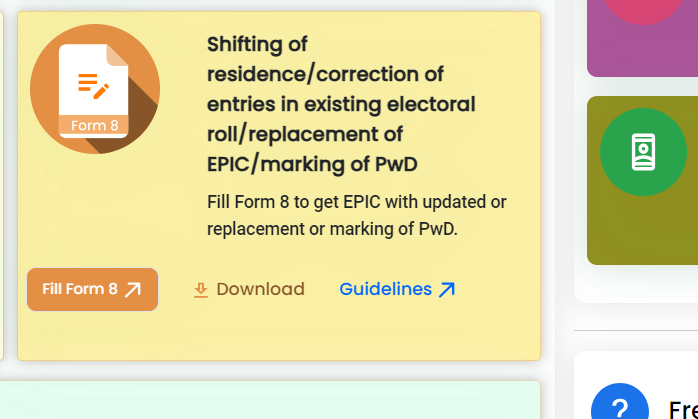Click the white panel edge at far left
698x419 pixels.
(2, 180)
